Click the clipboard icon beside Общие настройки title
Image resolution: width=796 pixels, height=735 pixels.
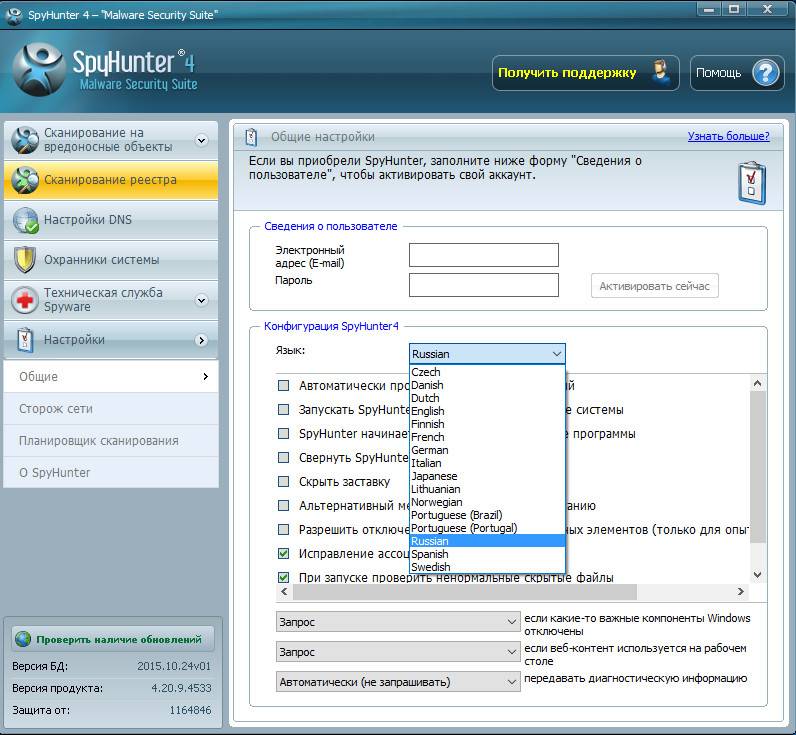(x=251, y=137)
